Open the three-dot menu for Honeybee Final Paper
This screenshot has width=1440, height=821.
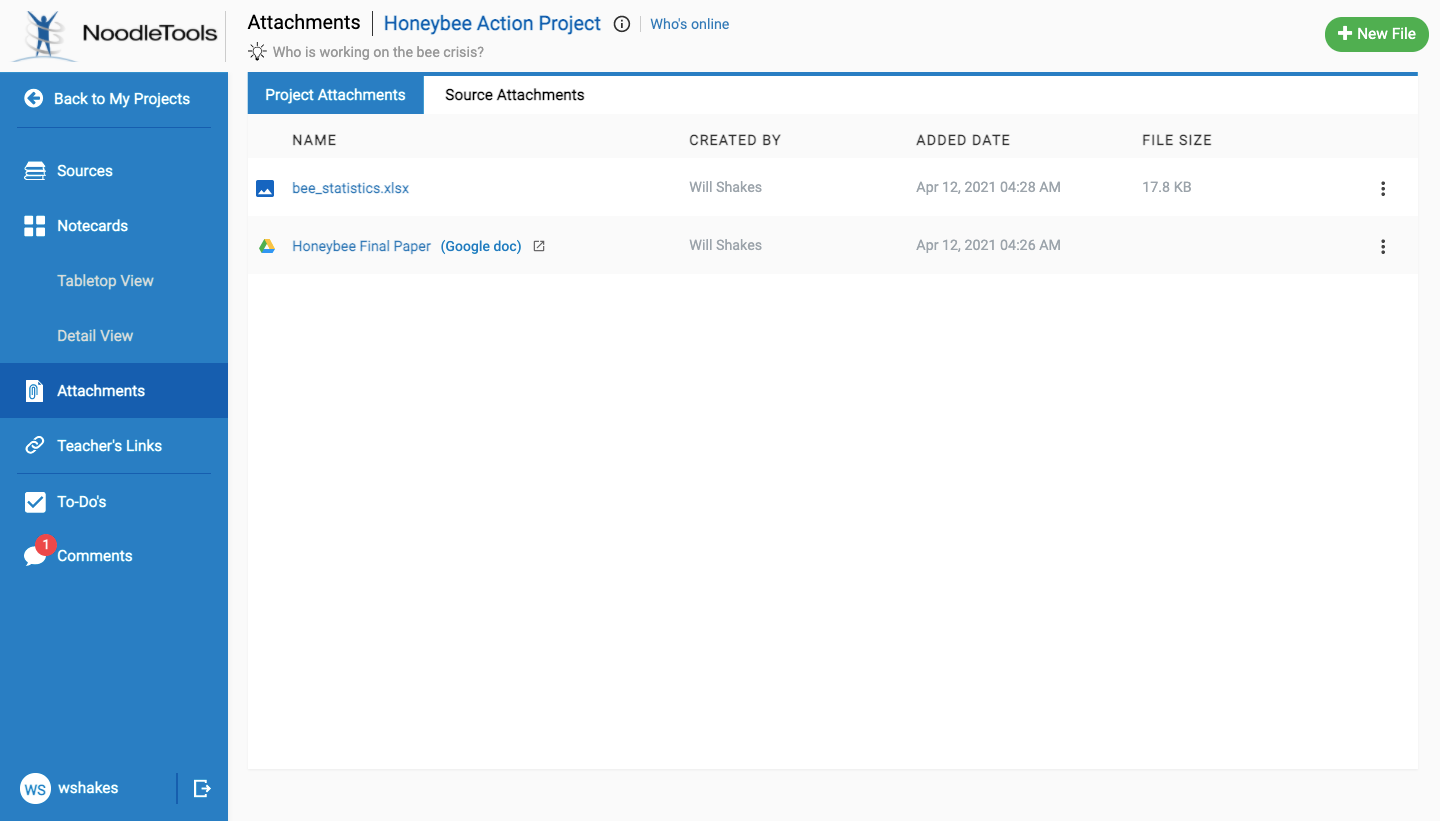pos(1382,246)
